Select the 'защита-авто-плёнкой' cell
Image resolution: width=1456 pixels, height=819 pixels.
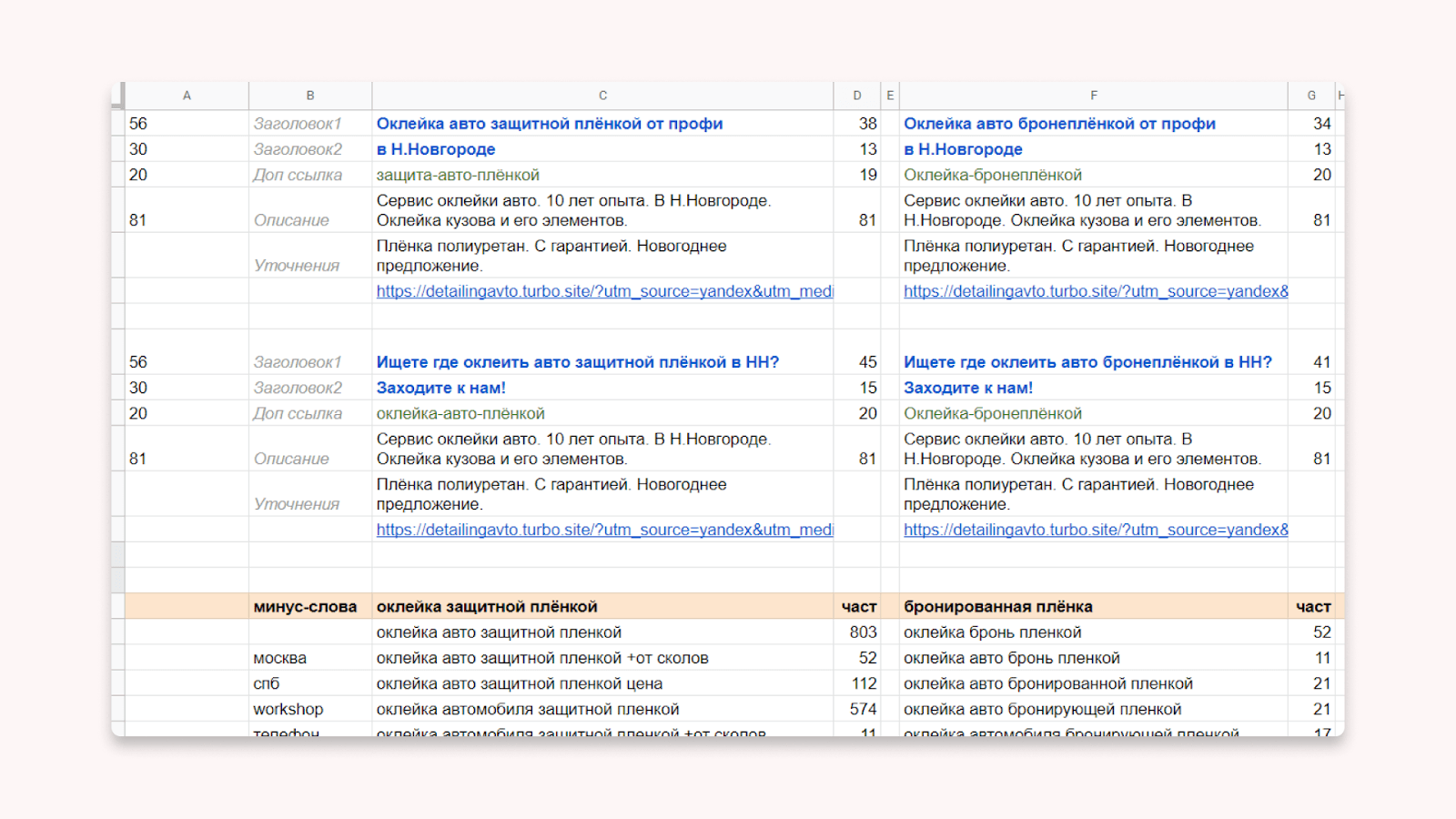pyautogui.click(x=458, y=175)
